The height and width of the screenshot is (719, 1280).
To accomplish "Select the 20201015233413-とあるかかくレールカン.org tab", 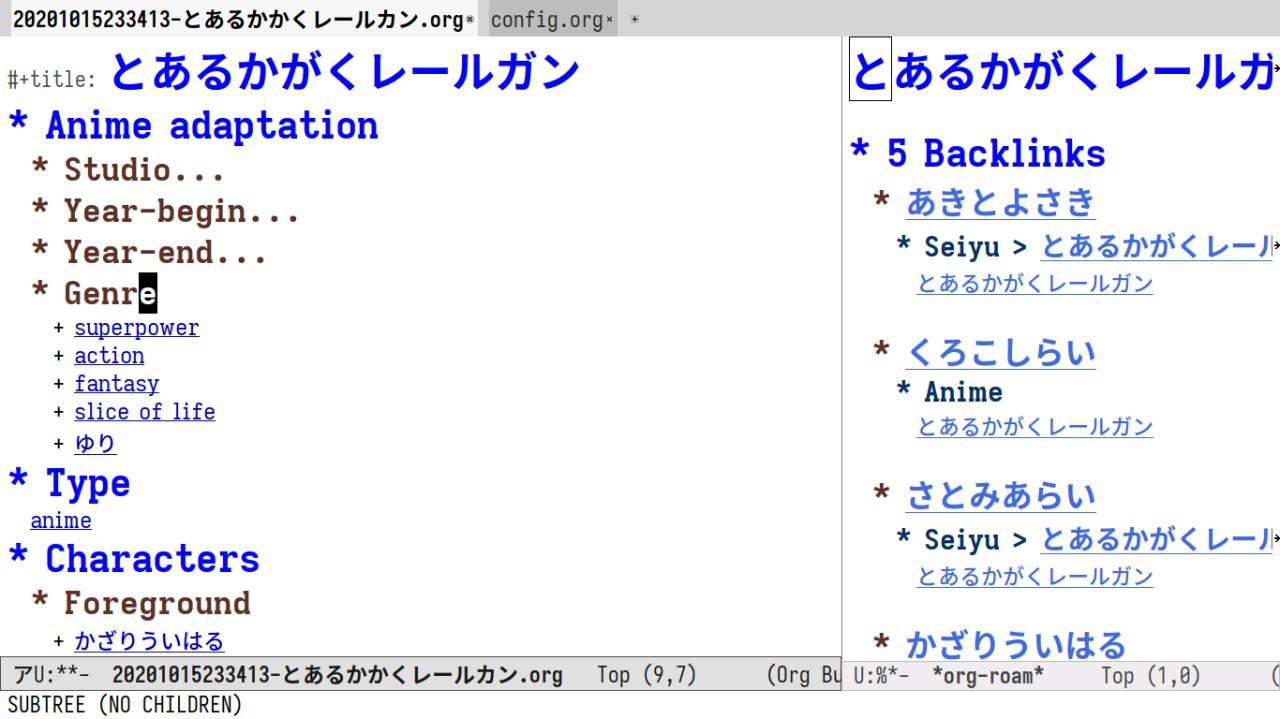I will tap(238, 19).
